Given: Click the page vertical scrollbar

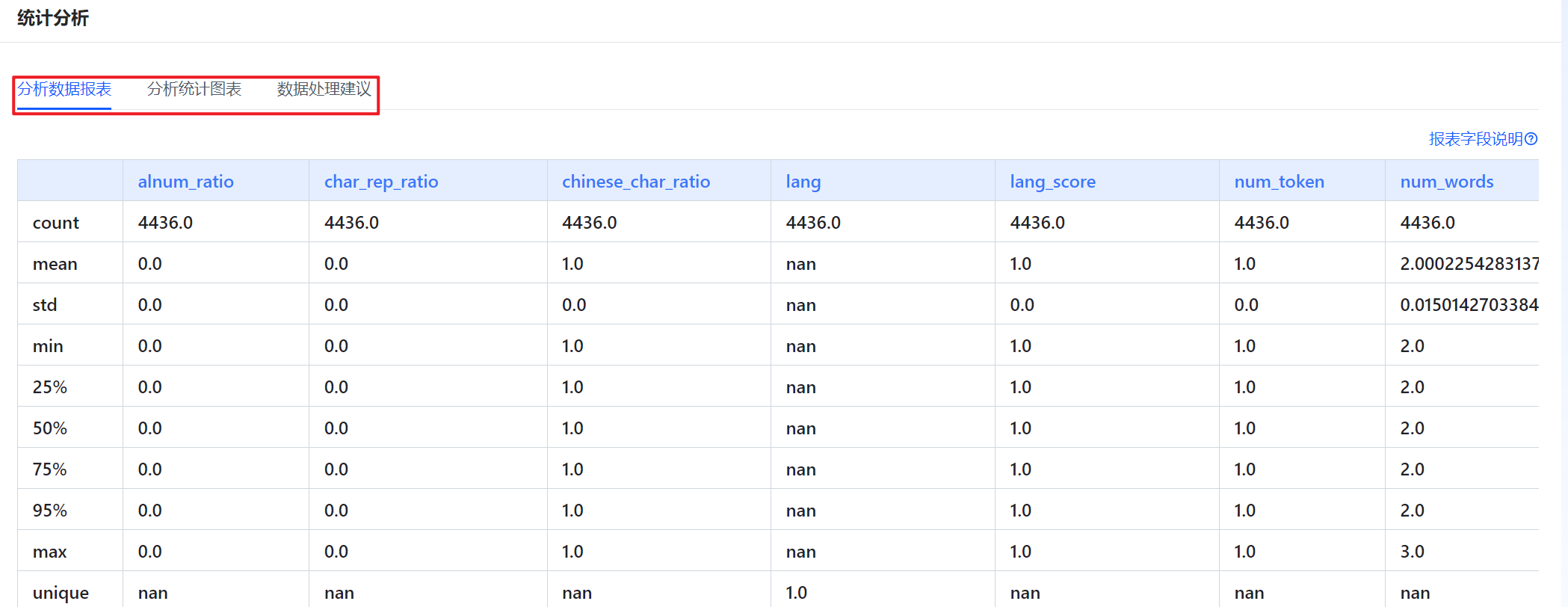Looking at the screenshot, I should 1564,303.
